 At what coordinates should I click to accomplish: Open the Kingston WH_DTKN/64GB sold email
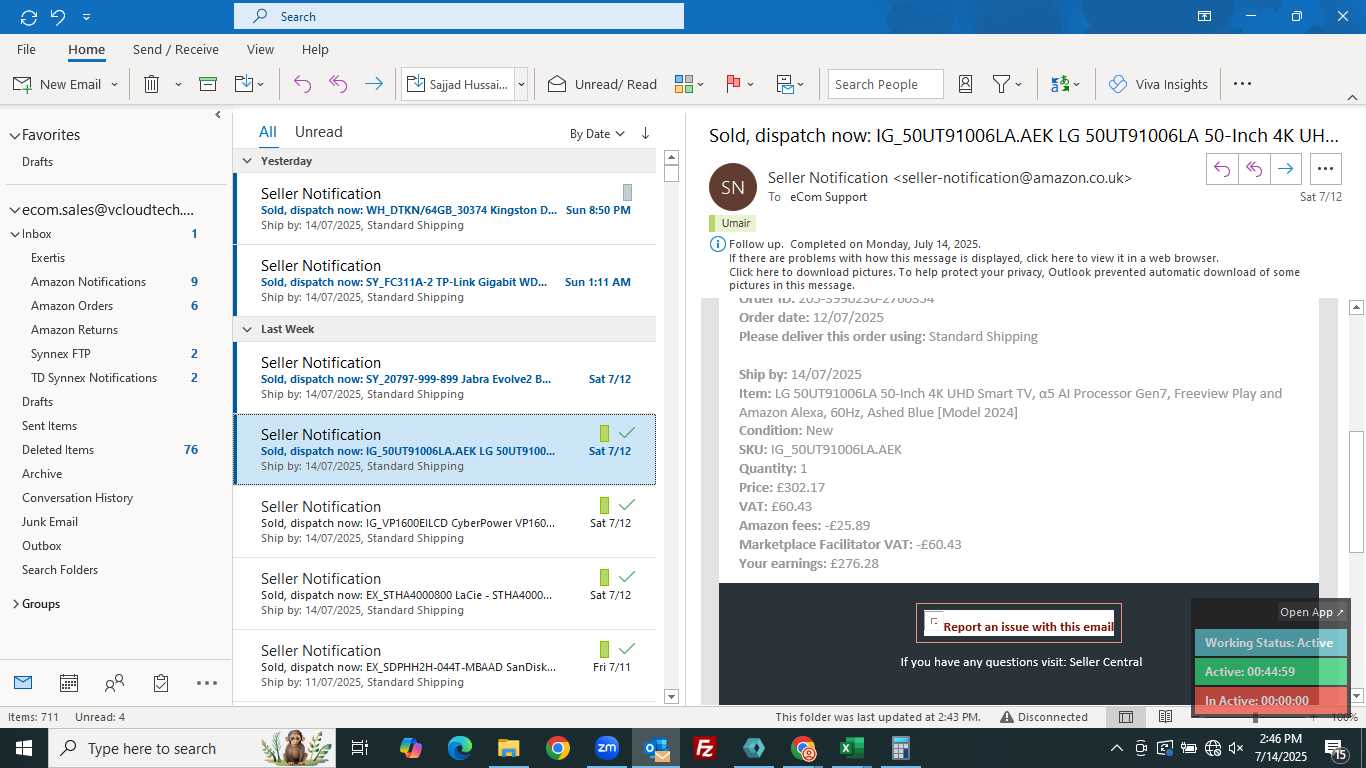pyautogui.click(x=445, y=209)
